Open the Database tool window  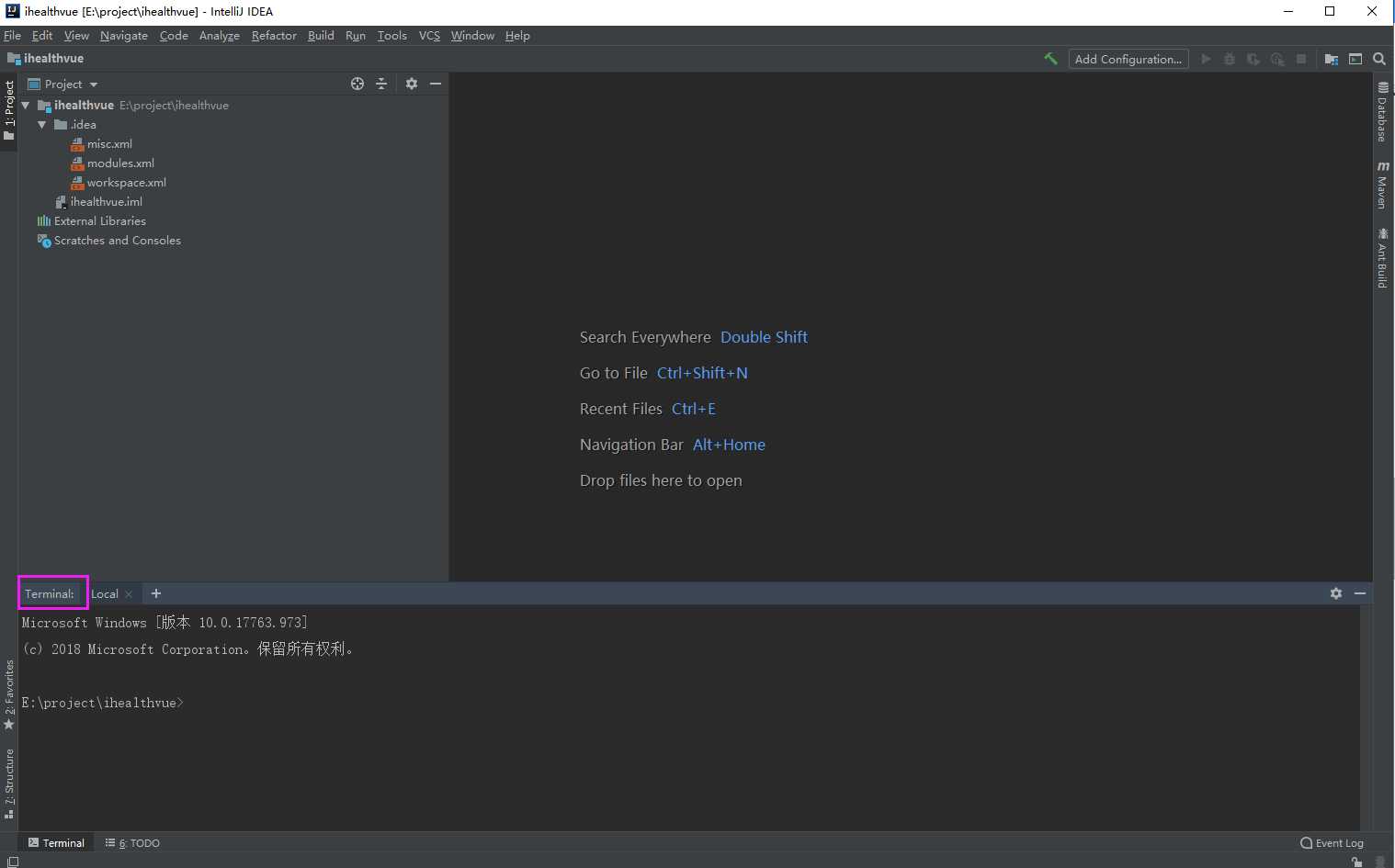(x=1382, y=112)
